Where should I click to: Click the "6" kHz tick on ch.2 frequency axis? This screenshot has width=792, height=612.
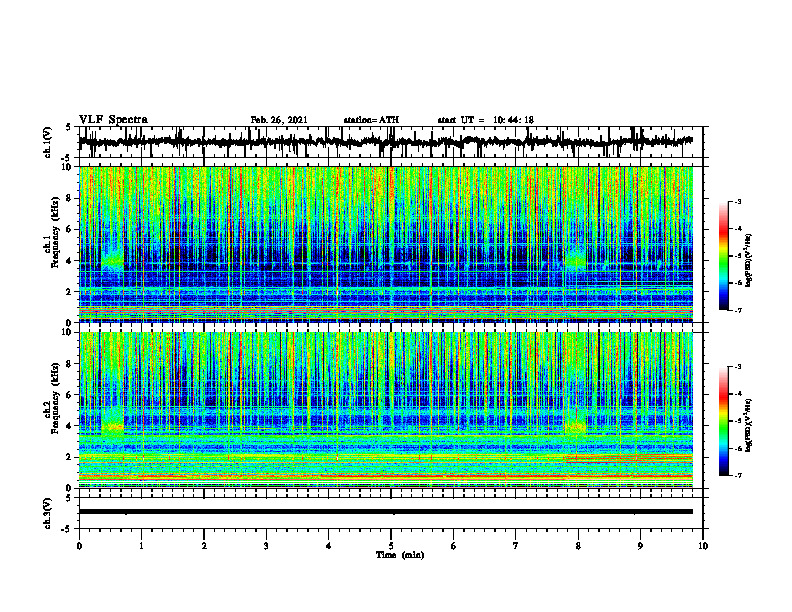[x=69, y=395]
